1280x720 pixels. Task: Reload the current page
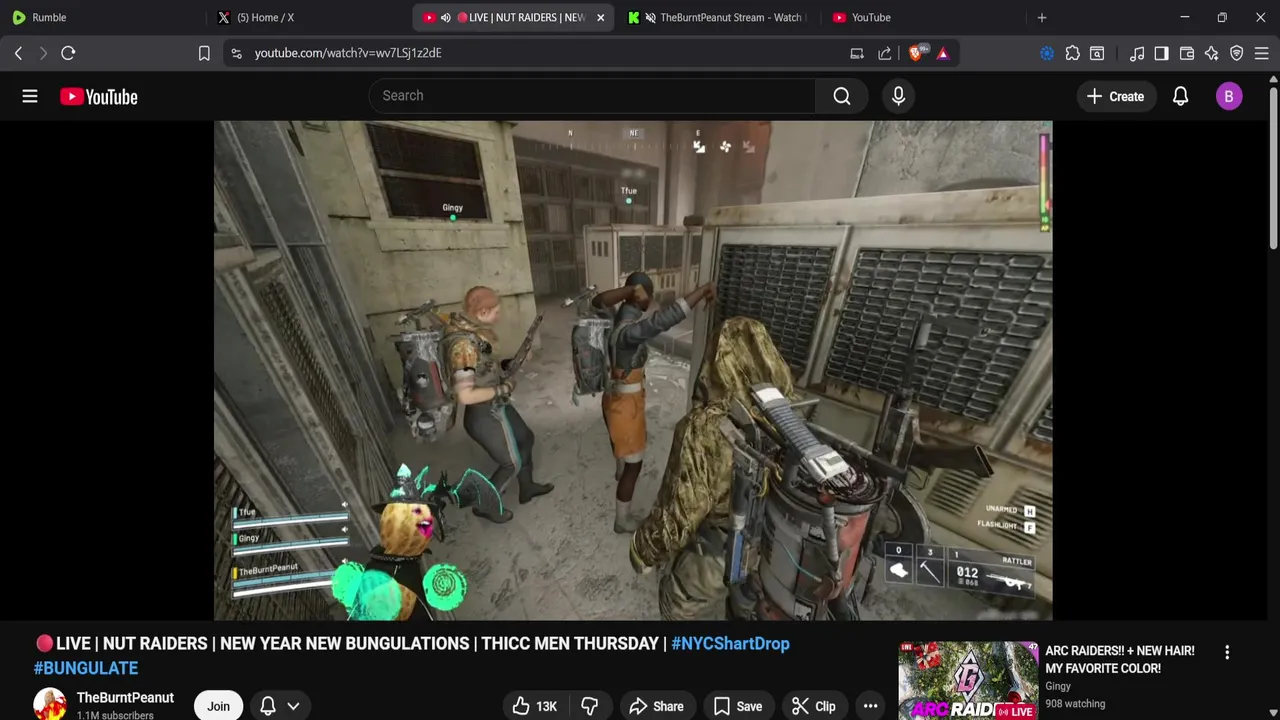68,53
